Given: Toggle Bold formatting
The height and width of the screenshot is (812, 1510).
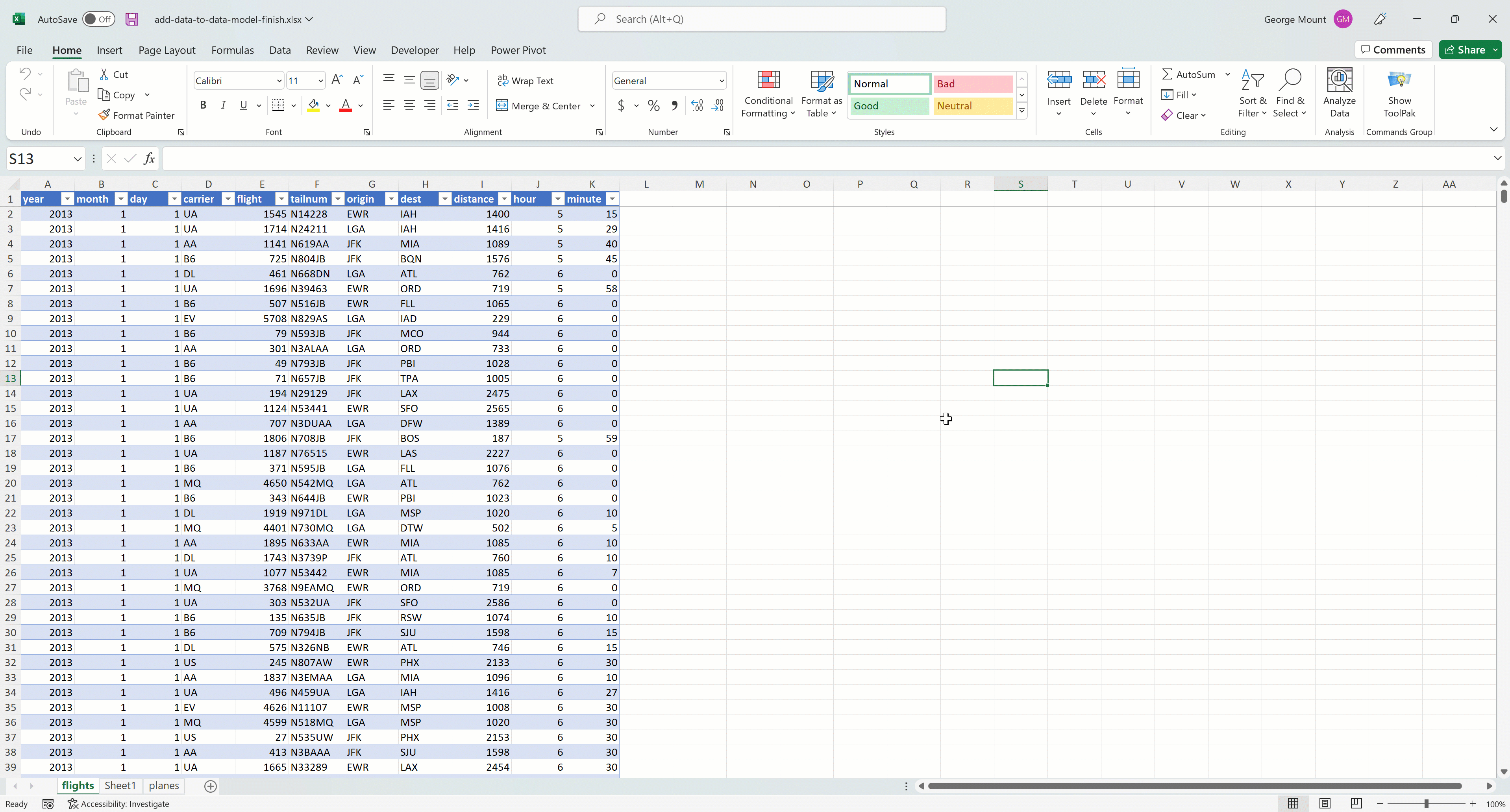Looking at the screenshot, I should pos(203,105).
